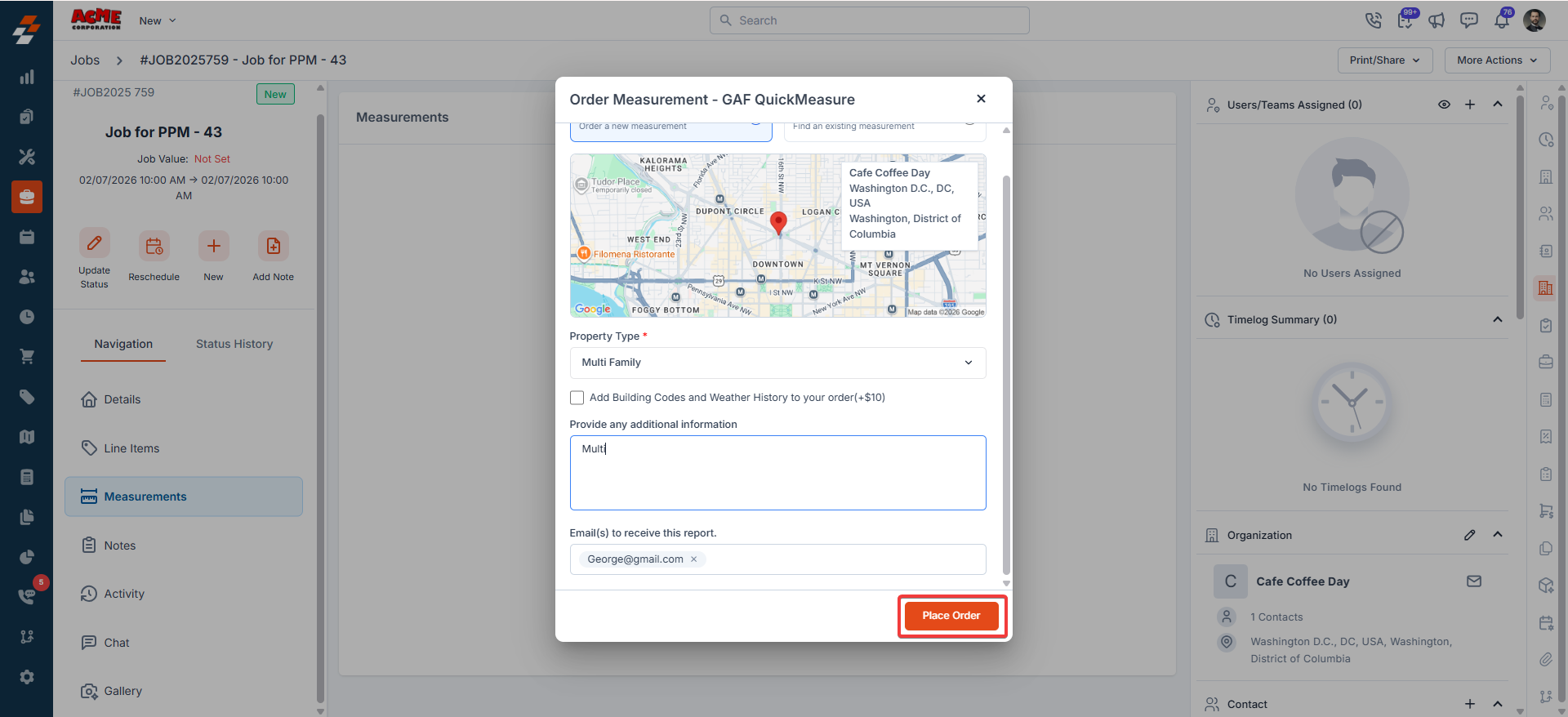Click the Place Order button
This screenshot has width=1568, height=717.
coord(951,616)
